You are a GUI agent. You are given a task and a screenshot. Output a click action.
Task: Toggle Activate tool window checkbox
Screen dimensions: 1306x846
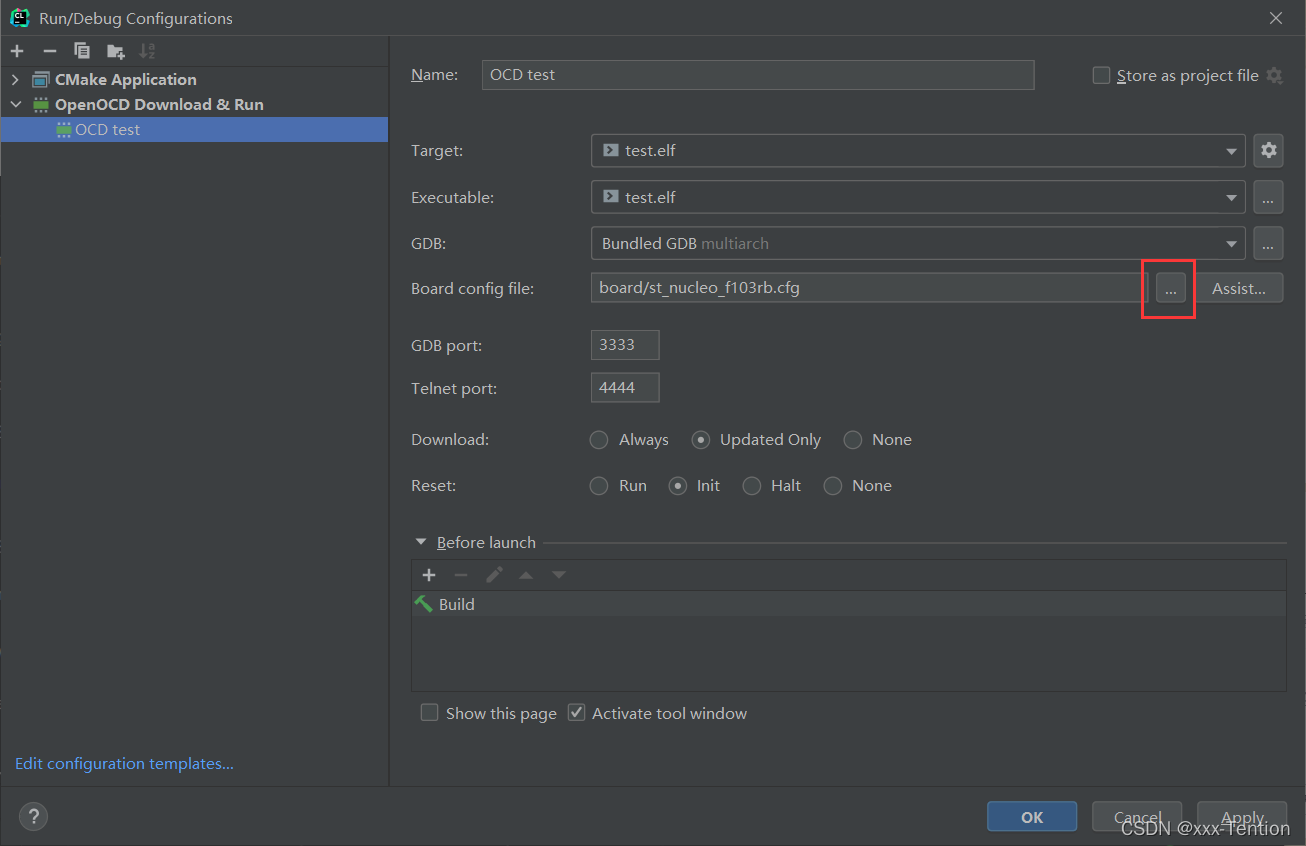tap(576, 713)
